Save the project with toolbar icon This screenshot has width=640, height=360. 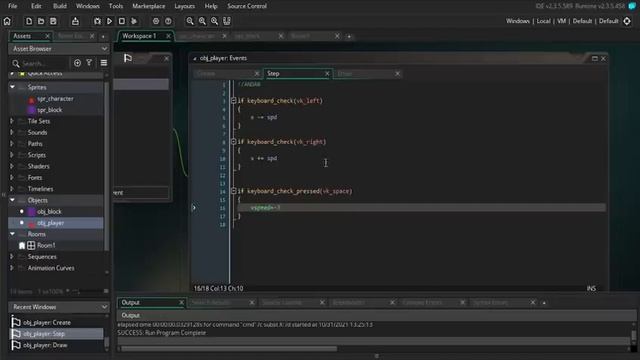tap(53, 21)
